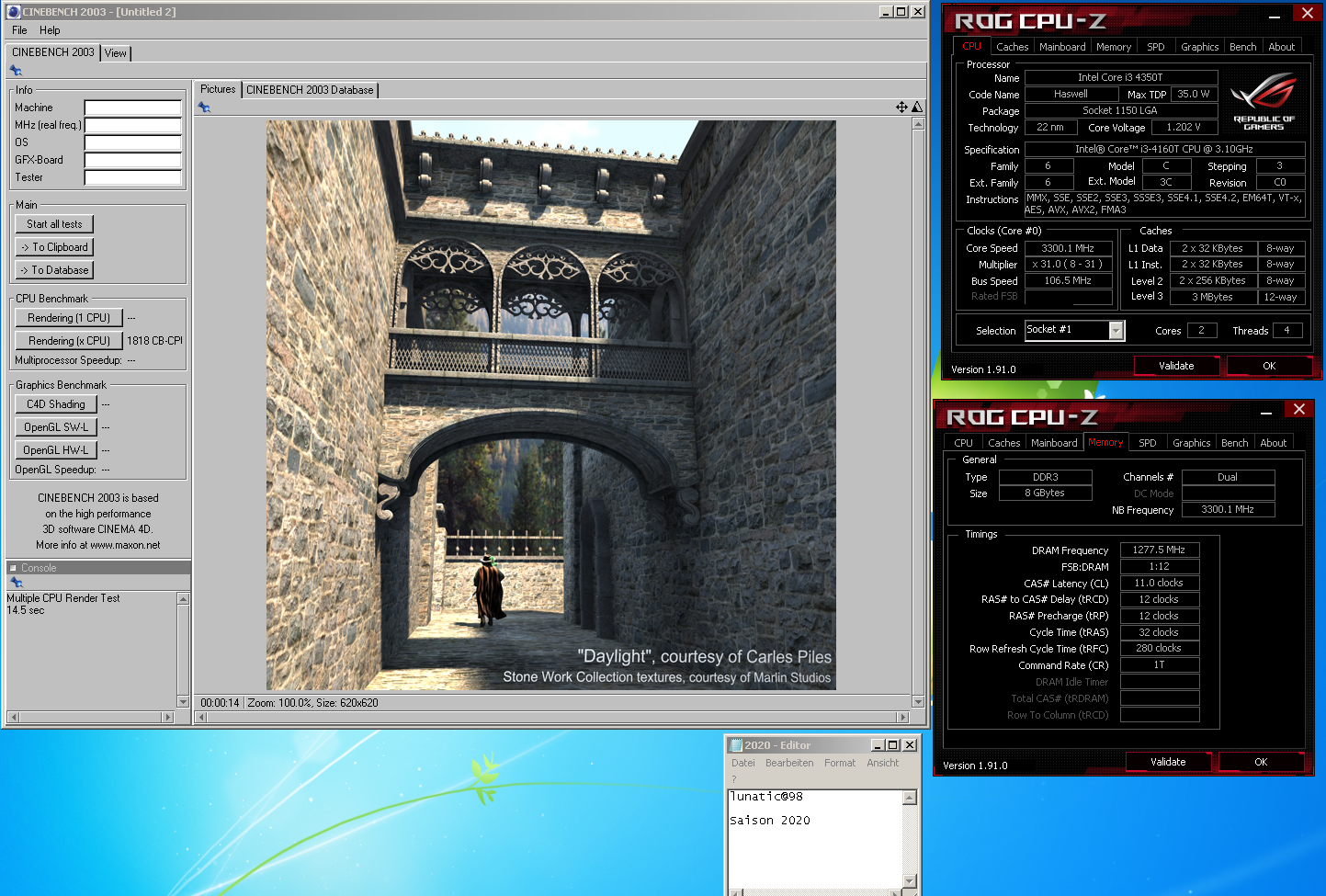Run the Rendering (1 CPU) benchmark
The height and width of the screenshot is (896, 1326).
[69, 318]
